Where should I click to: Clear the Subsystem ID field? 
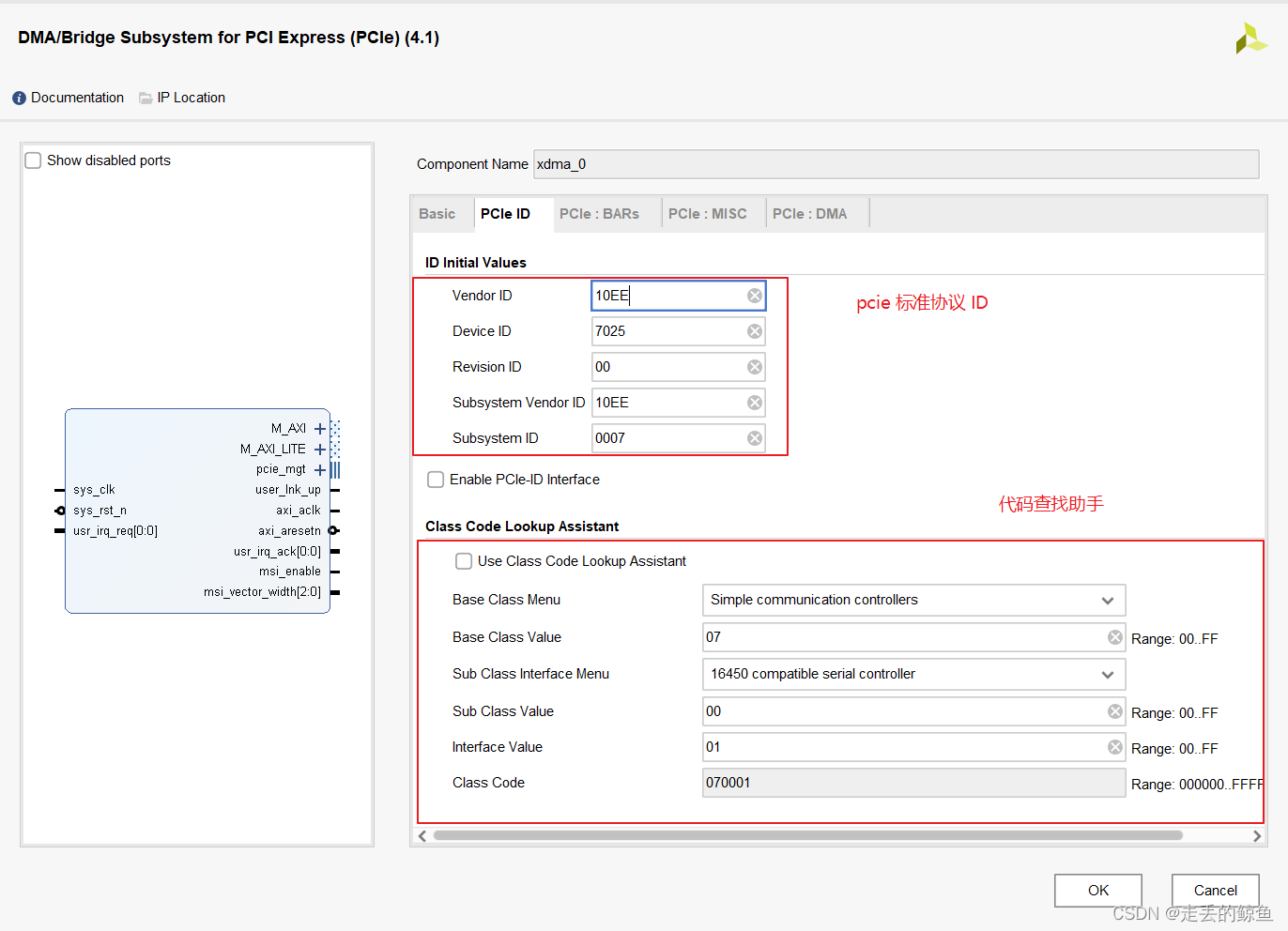click(x=755, y=438)
